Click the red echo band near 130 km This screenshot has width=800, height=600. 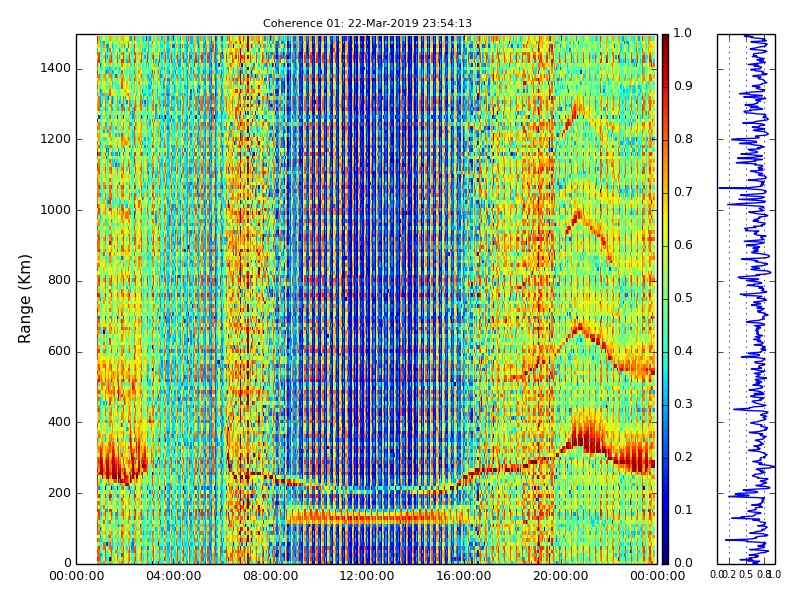pos(378,517)
